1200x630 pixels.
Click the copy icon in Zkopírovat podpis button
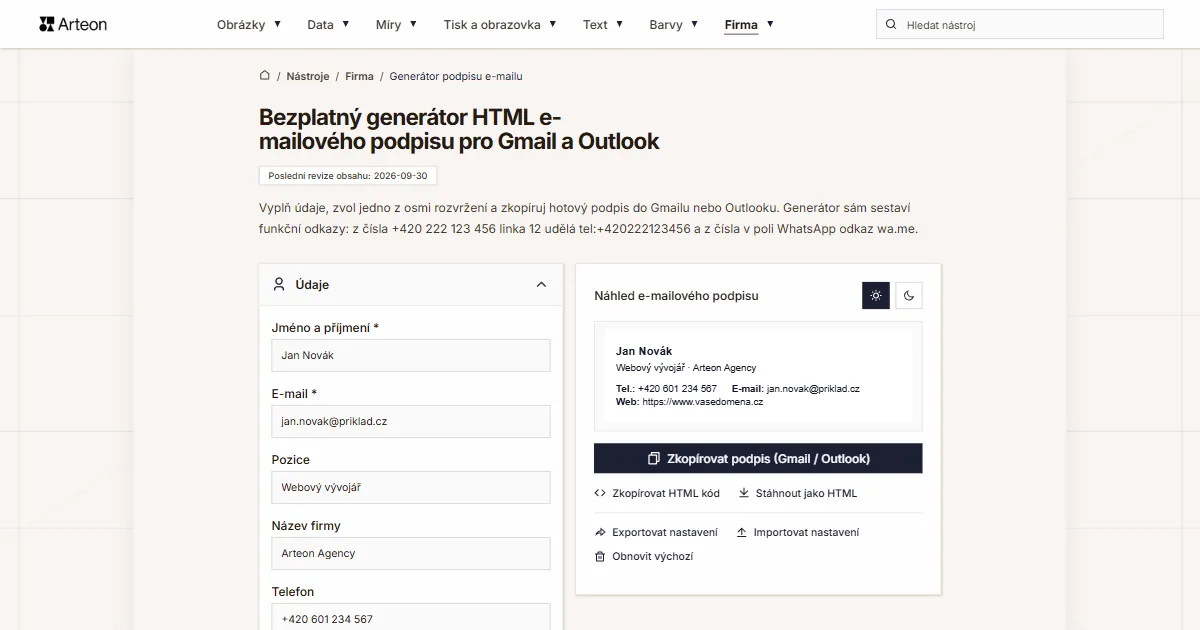[654, 459]
